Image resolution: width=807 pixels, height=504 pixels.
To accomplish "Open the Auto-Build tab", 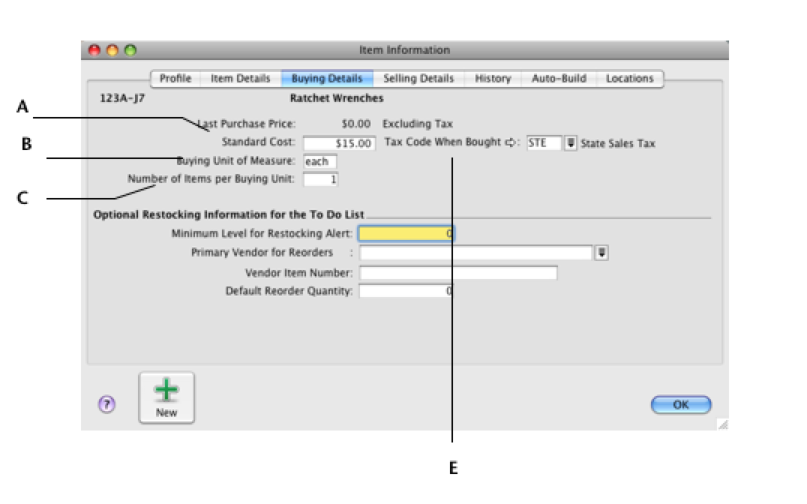I will coord(558,78).
